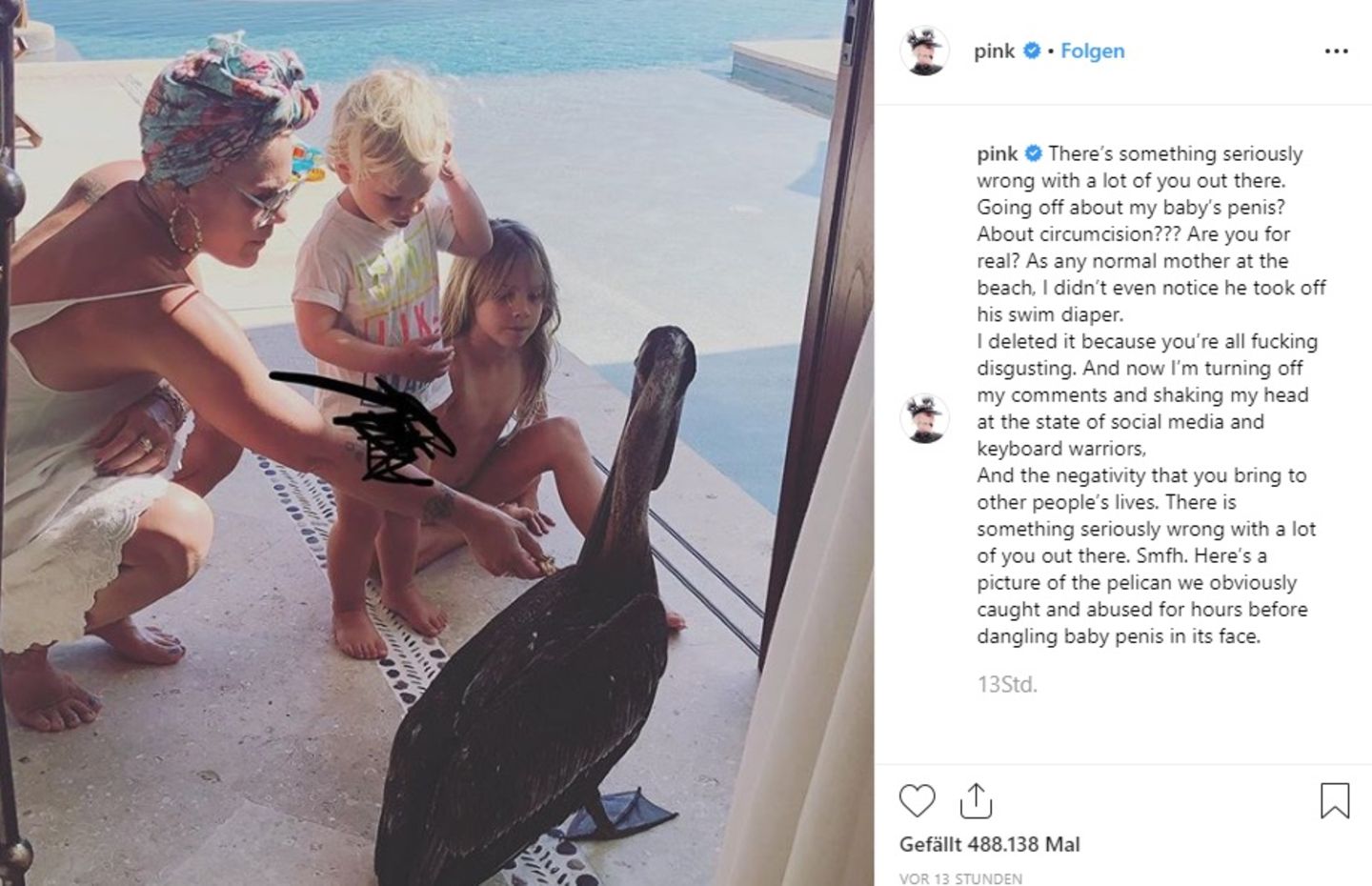Click the verified badge beside the header username
Viewport: 1372px width, 886px height.
click(x=1031, y=51)
